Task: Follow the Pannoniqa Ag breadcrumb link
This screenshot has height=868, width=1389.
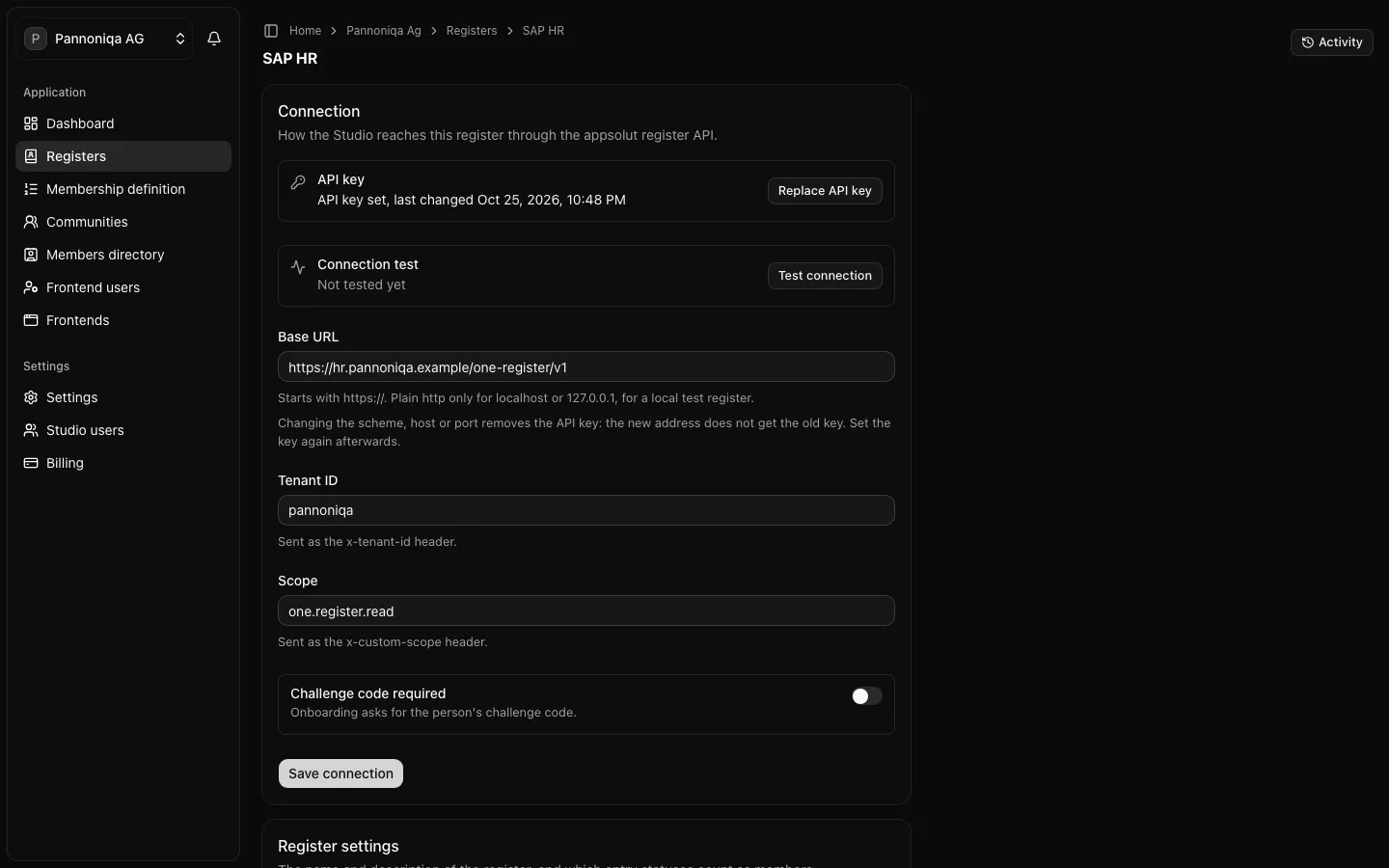Action: [x=384, y=31]
